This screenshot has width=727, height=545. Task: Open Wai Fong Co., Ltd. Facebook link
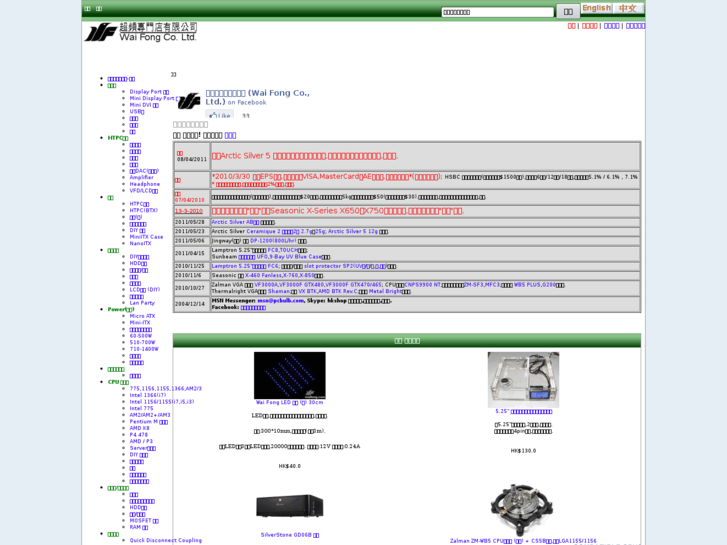click(257, 97)
